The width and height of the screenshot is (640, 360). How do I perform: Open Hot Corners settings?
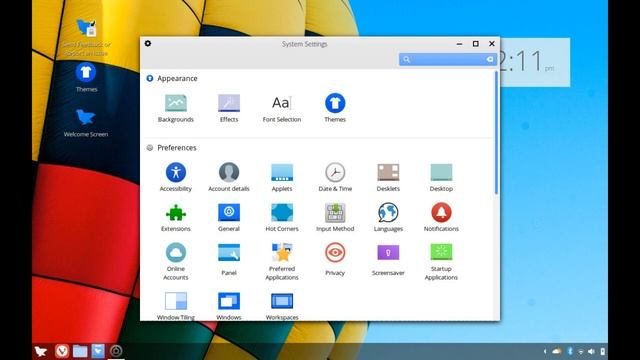tap(282, 217)
